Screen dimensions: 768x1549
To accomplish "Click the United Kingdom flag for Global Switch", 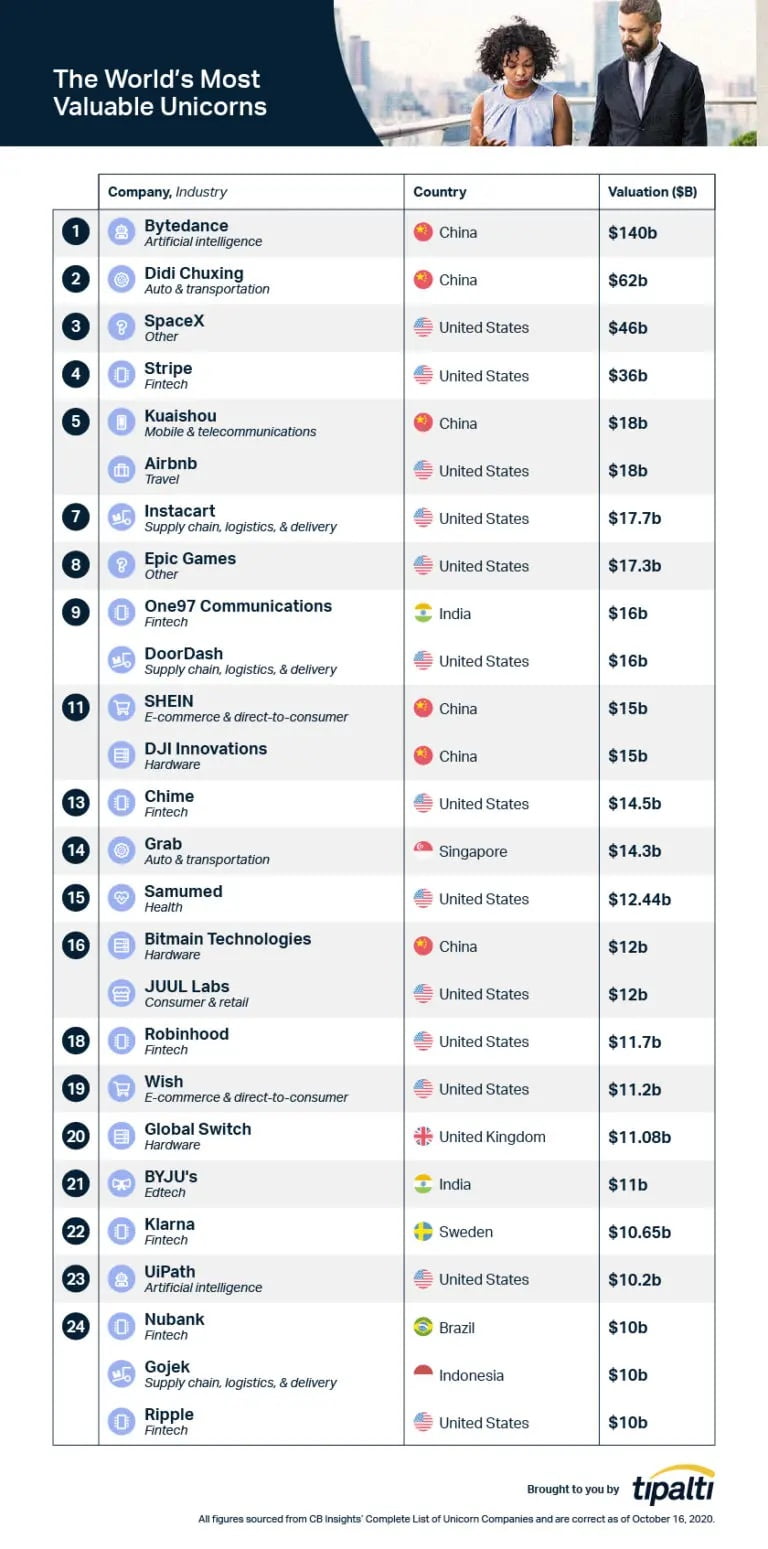I will coord(423,1136).
